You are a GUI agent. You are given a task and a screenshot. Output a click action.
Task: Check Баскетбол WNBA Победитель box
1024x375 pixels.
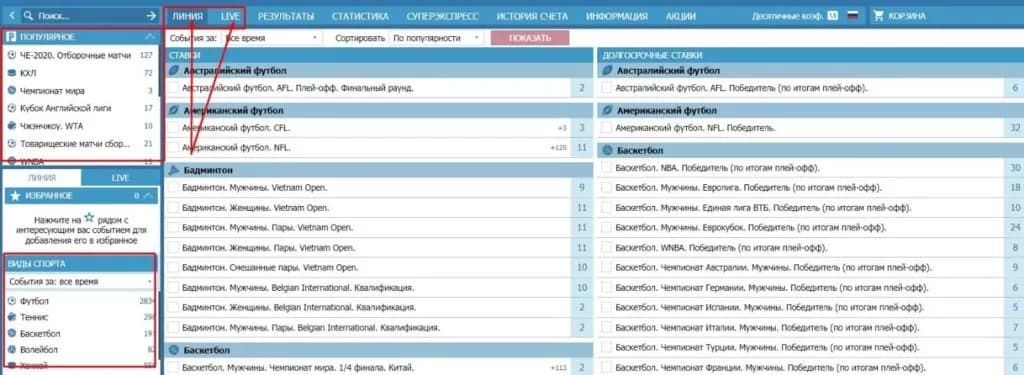607,248
